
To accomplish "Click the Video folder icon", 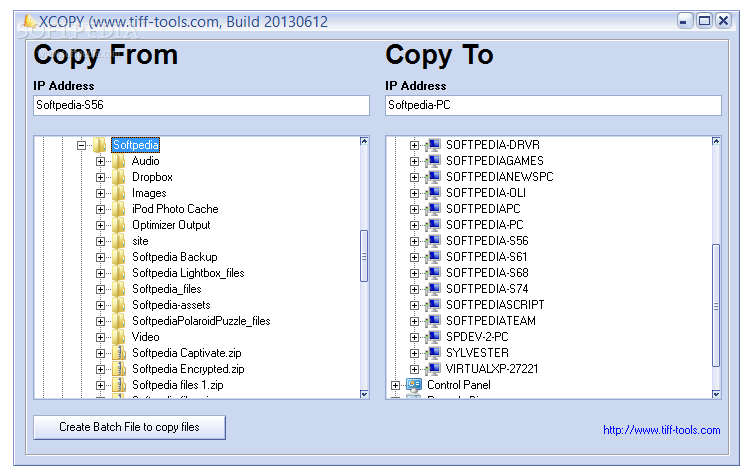I will point(119,337).
